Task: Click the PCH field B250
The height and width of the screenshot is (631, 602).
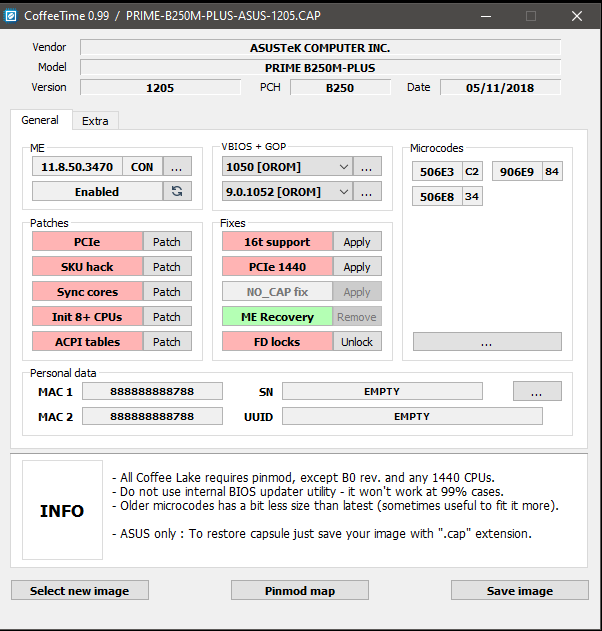Action: (340, 87)
